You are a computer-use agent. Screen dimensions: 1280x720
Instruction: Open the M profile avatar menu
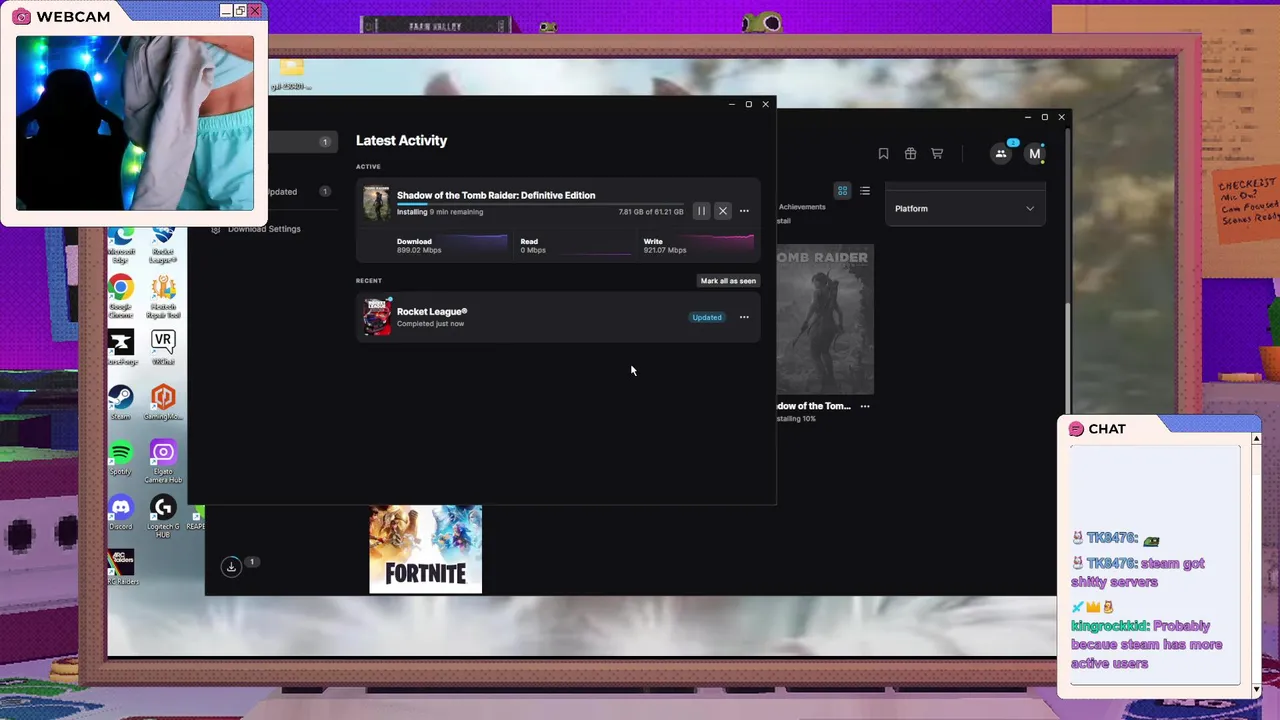1035,153
